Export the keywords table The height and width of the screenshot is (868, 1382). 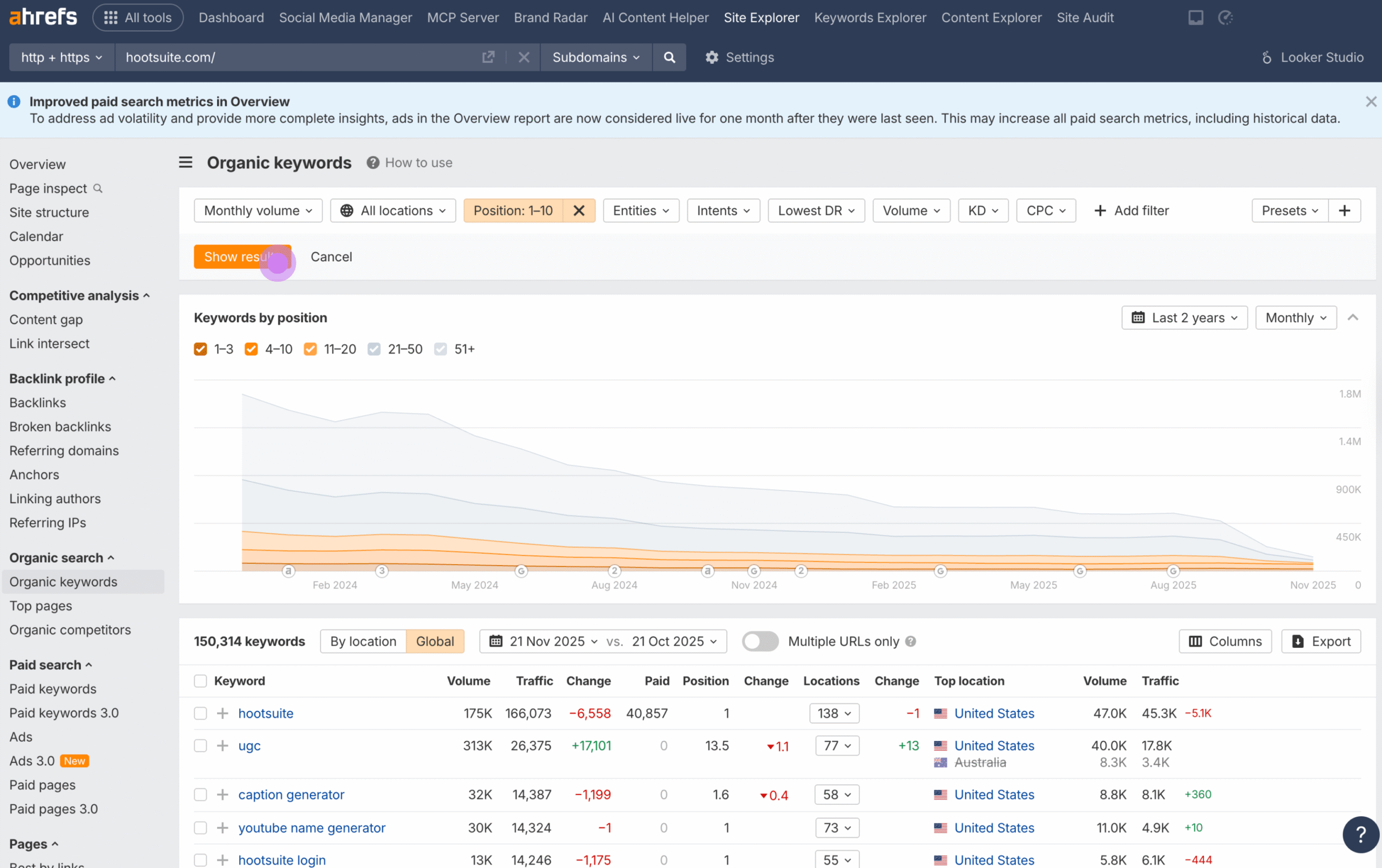click(x=1321, y=641)
